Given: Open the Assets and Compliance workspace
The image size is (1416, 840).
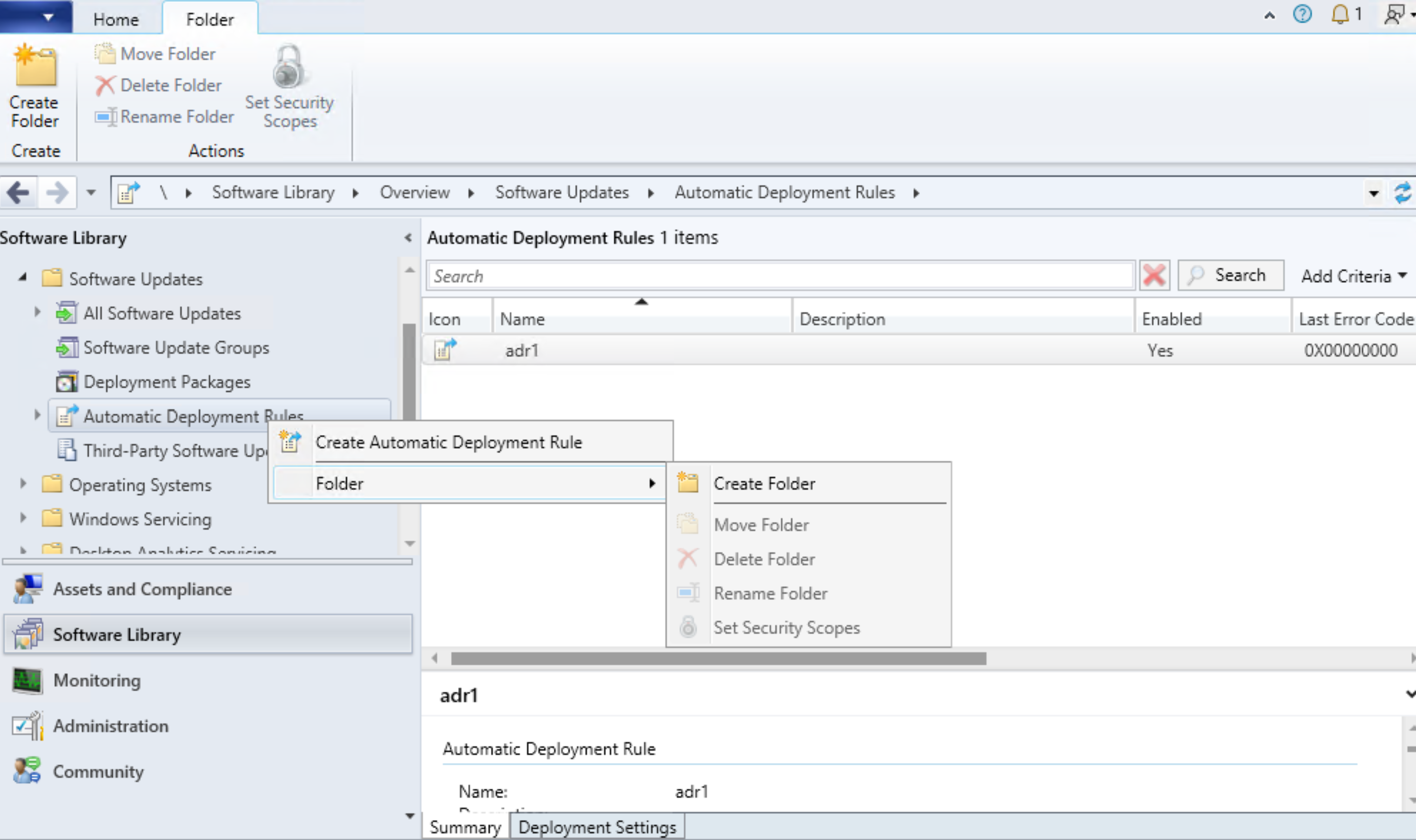Looking at the screenshot, I should pos(142,589).
